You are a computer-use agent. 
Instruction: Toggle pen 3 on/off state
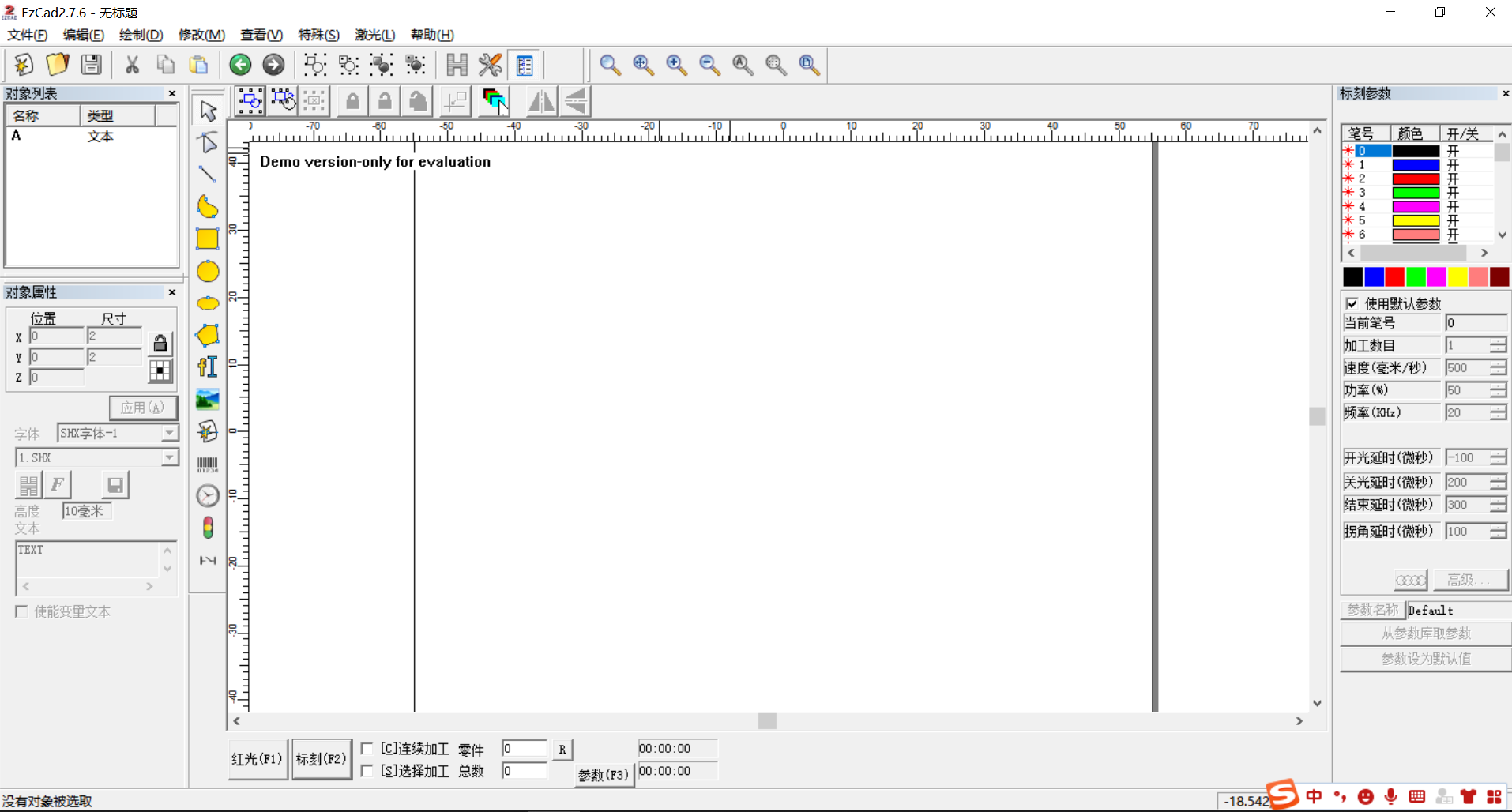[1453, 193]
